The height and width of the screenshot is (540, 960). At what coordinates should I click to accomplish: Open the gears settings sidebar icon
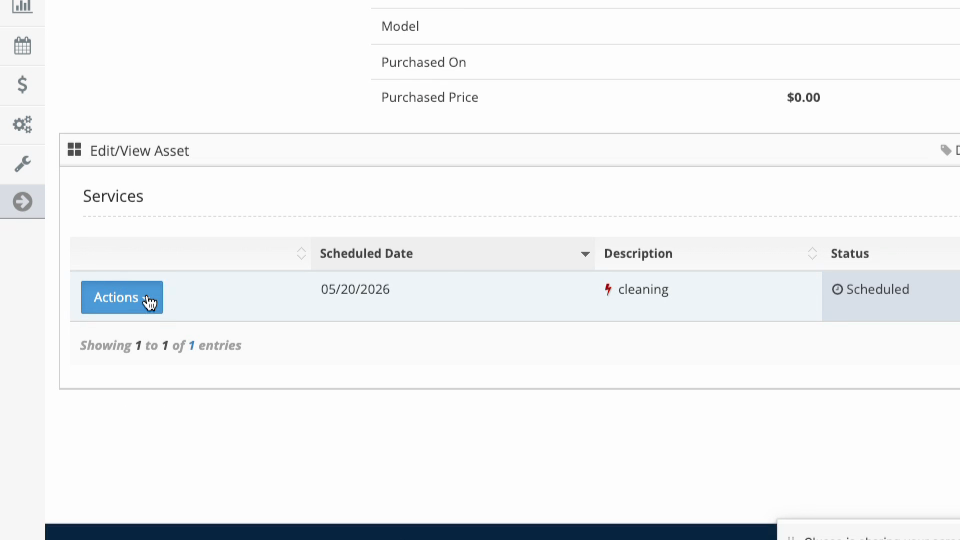pyautogui.click(x=22, y=124)
